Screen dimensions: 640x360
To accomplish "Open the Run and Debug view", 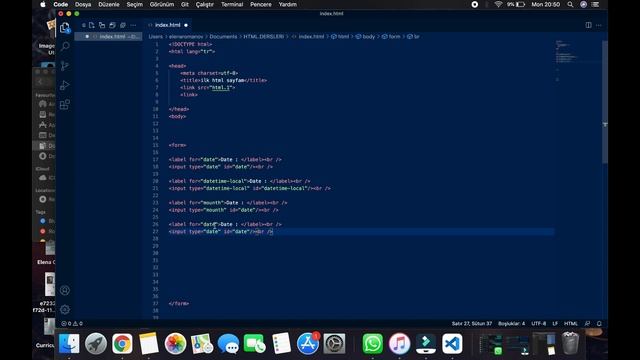I will 65,85.
